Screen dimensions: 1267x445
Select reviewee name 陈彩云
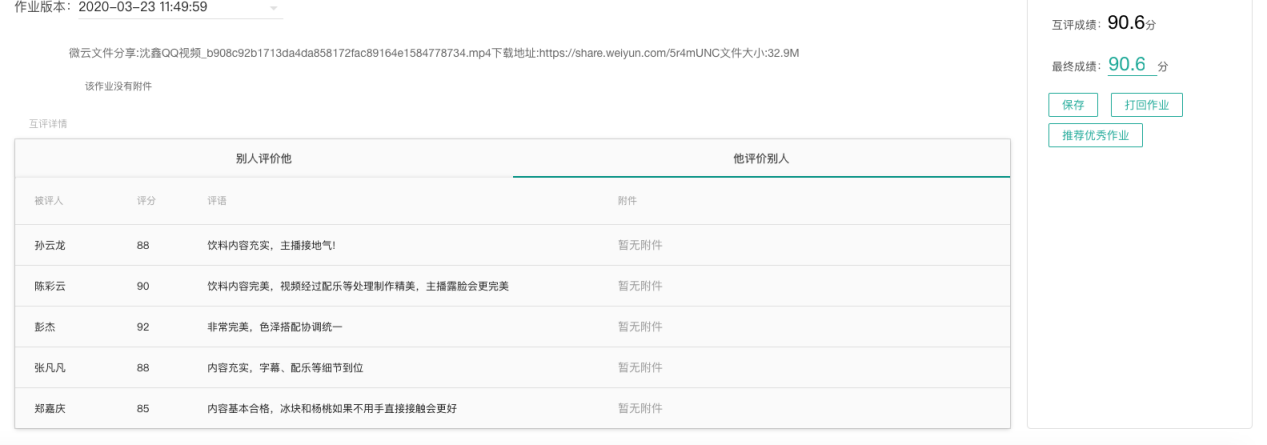point(51,286)
